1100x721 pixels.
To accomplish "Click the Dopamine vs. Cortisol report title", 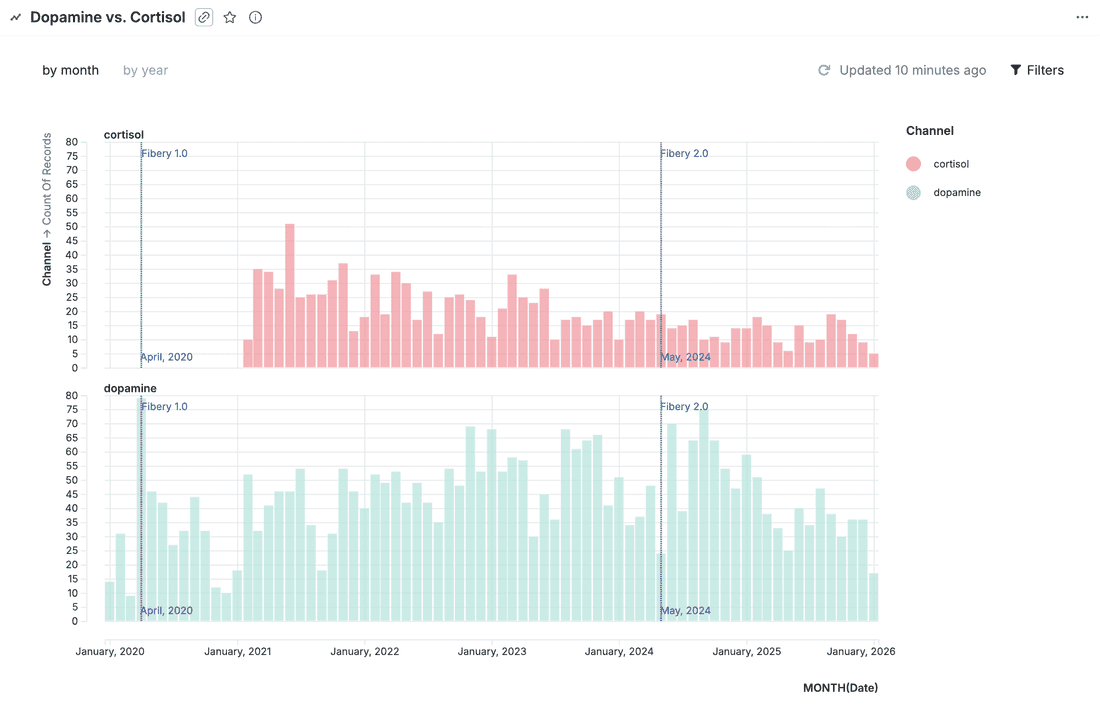I will click(108, 17).
